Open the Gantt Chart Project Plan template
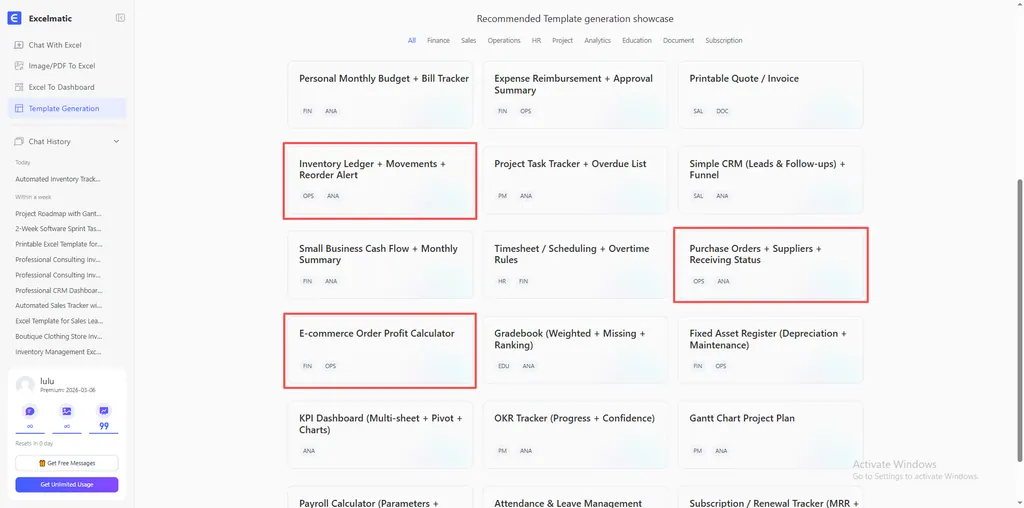Screen dimensions: 1024x508 click(770, 434)
